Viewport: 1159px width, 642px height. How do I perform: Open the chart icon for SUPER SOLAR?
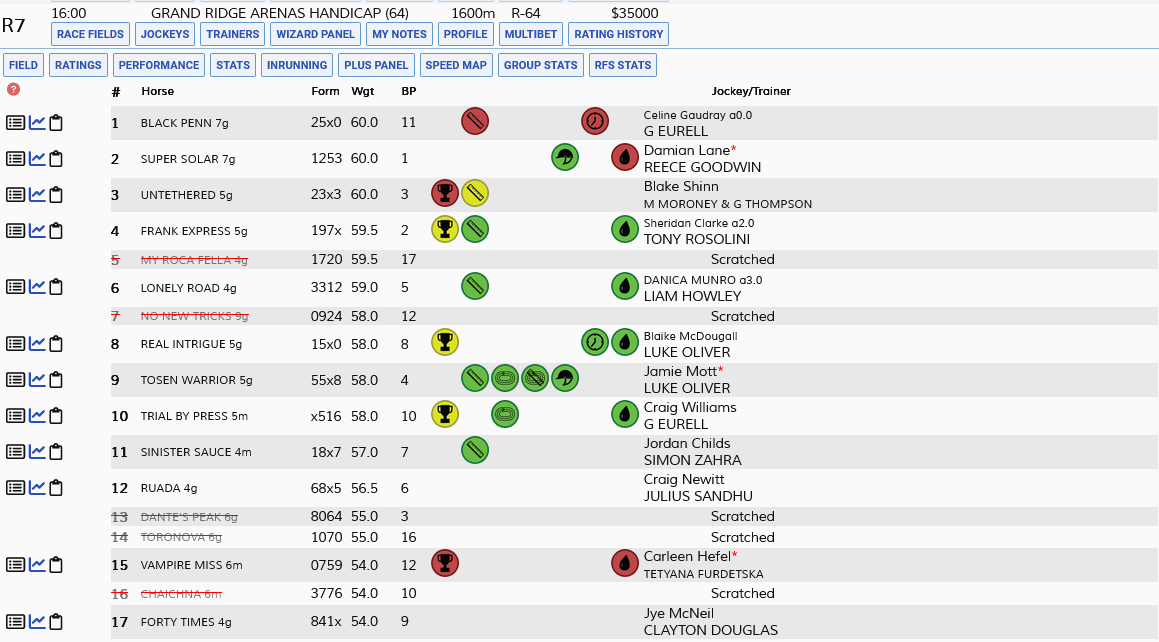coord(37,158)
